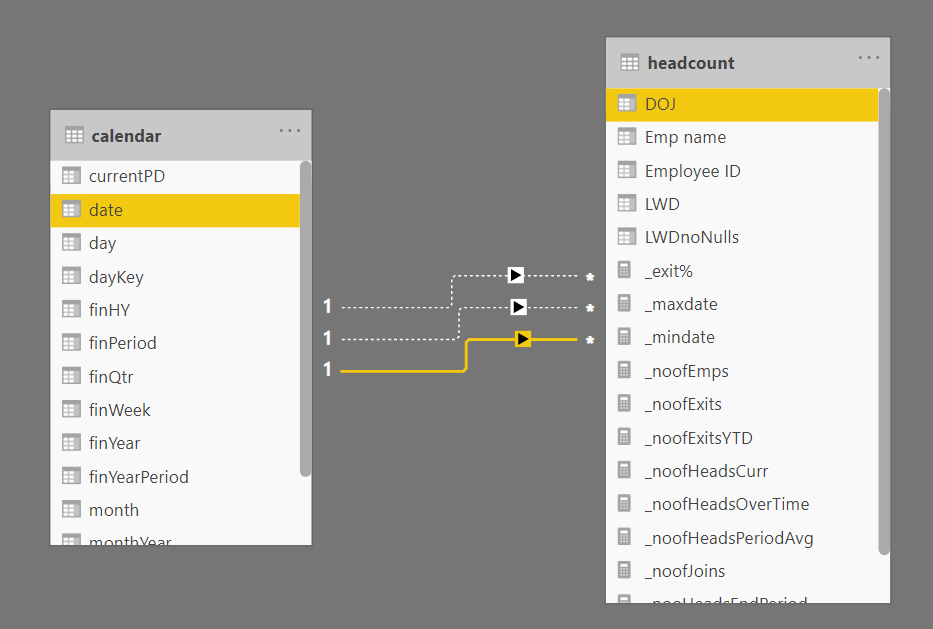Select the LWD field in headcount
Image resolution: width=933 pixels, height=629 pixels.
[x=742, y=204]
